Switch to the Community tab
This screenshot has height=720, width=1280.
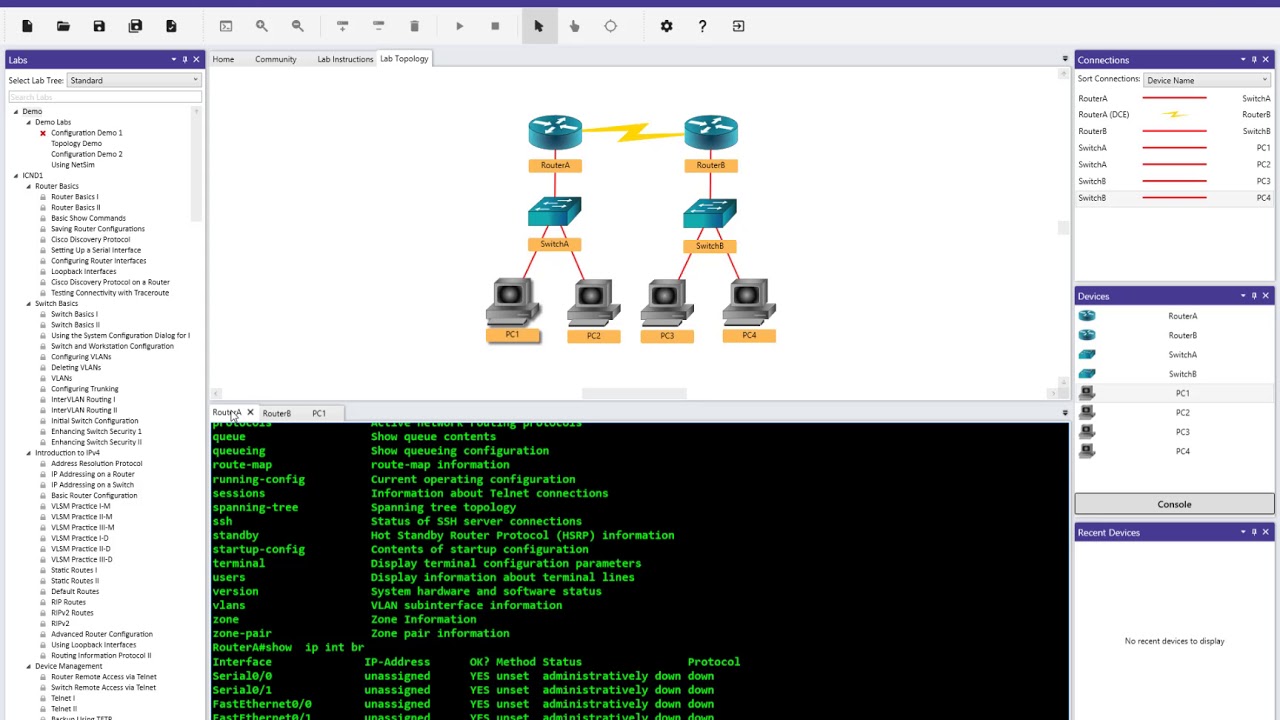pyautogui.click(x=275, y=59)
